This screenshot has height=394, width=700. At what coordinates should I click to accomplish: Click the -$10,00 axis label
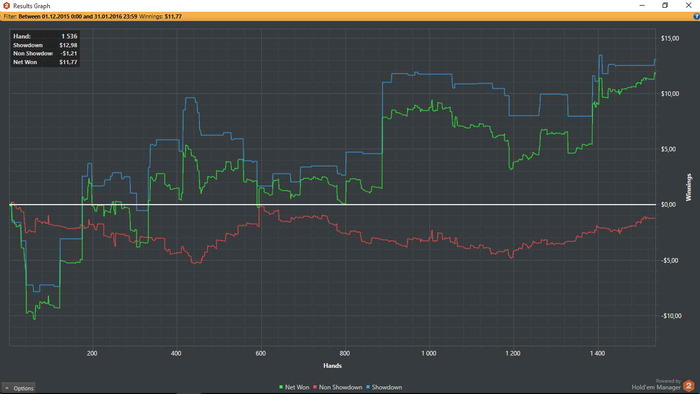[x=671, y=315]
